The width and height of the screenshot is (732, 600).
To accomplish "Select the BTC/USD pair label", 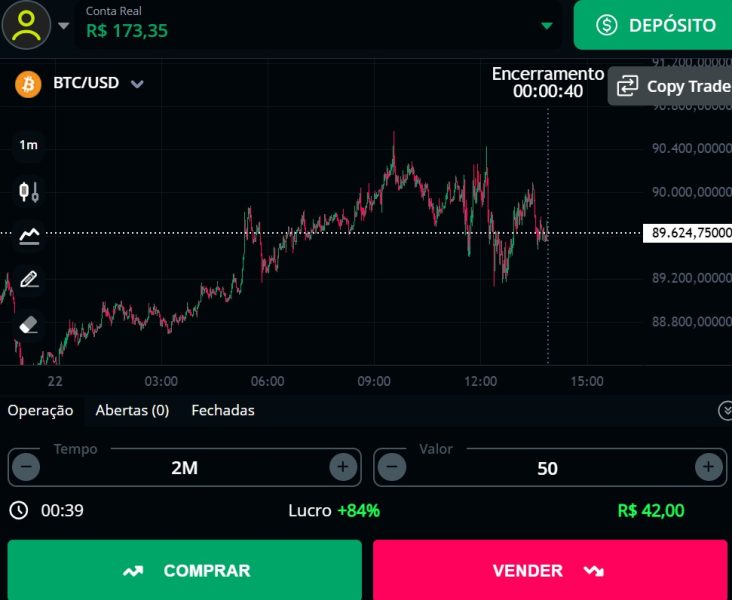I will (86, 83).
